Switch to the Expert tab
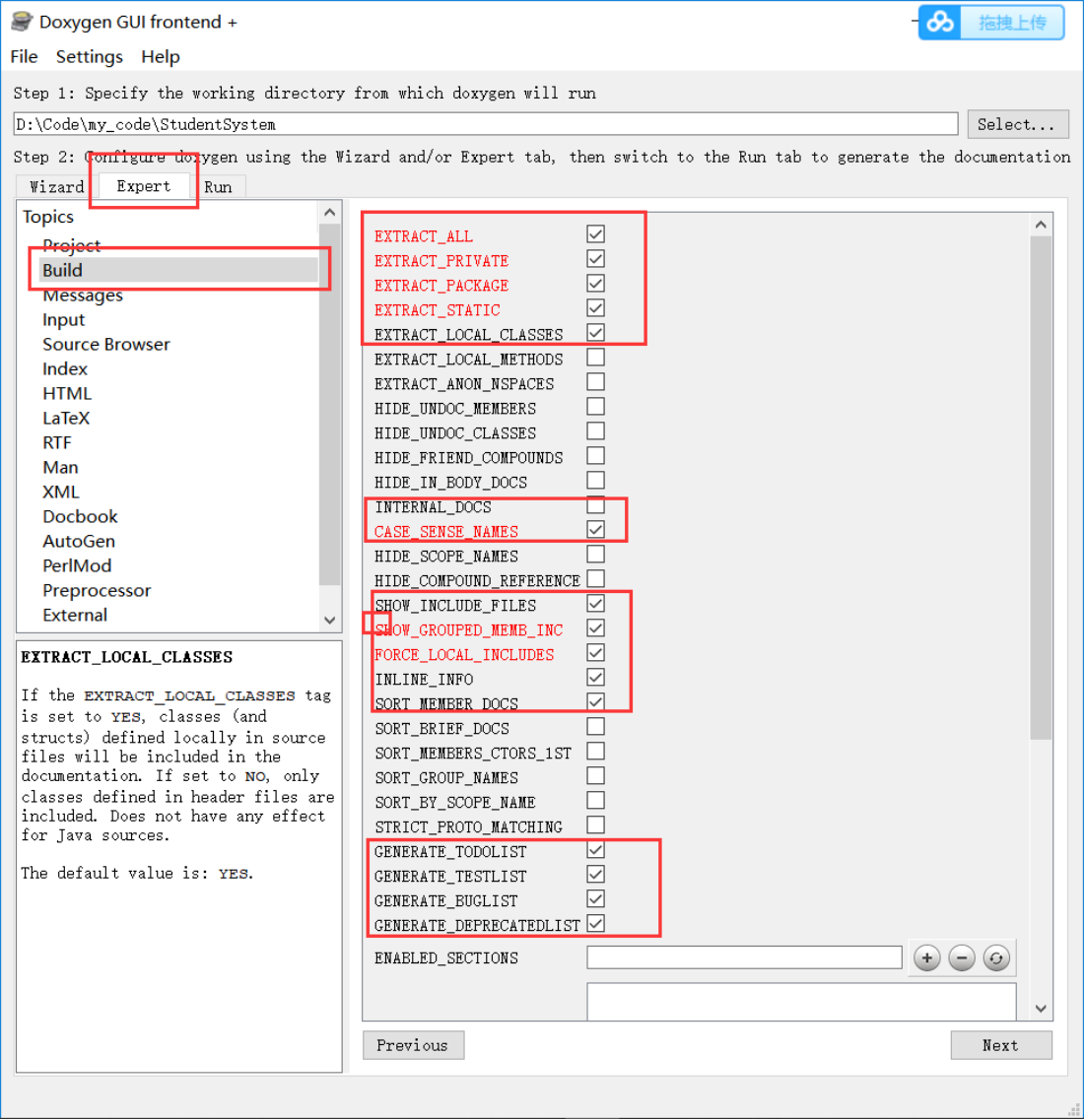Viewport: 1084px width, 1120px height. click(x=144, y=186)
